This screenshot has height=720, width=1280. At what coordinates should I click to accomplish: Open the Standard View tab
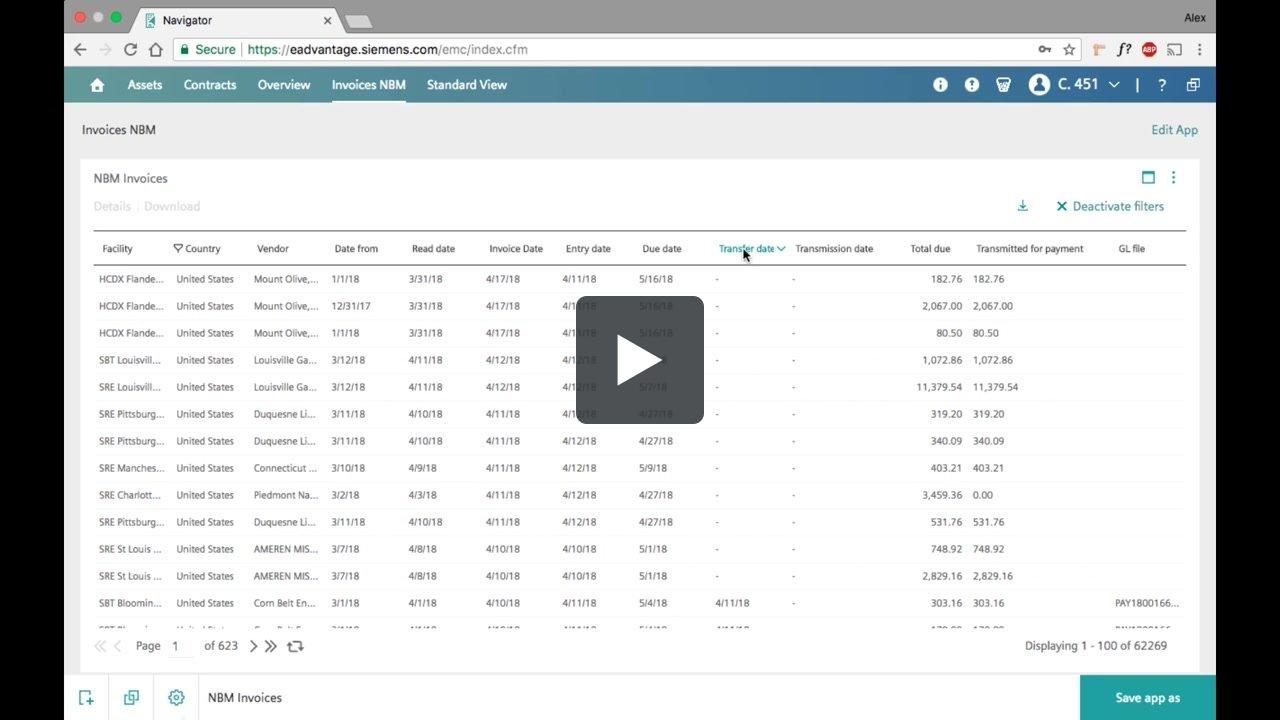click(467, 85)
